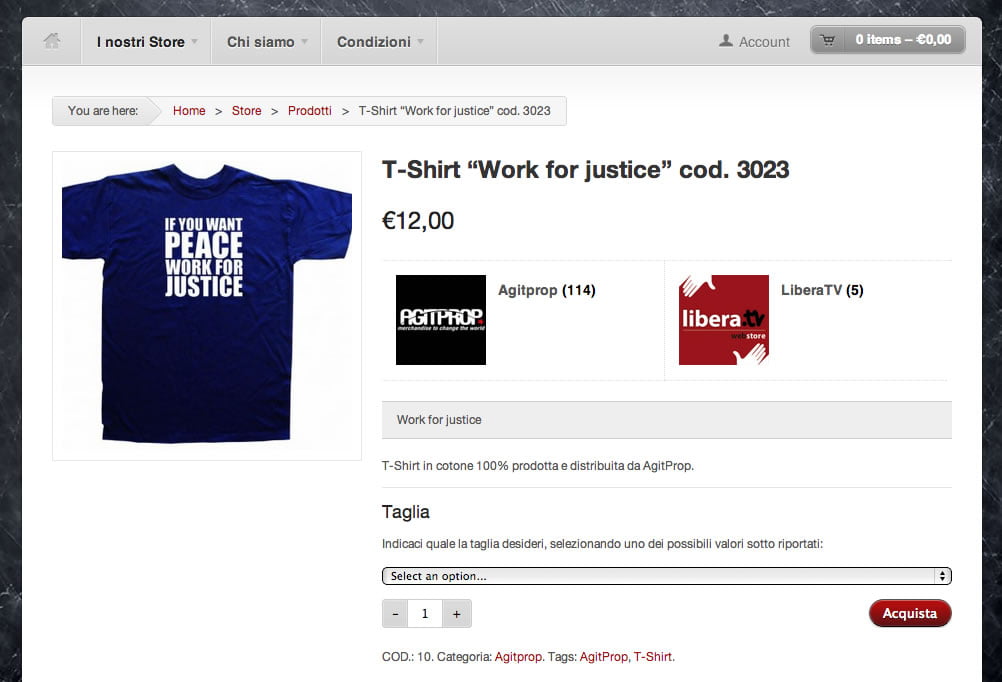Click the red Acquista button

click(x=910, y=613)
